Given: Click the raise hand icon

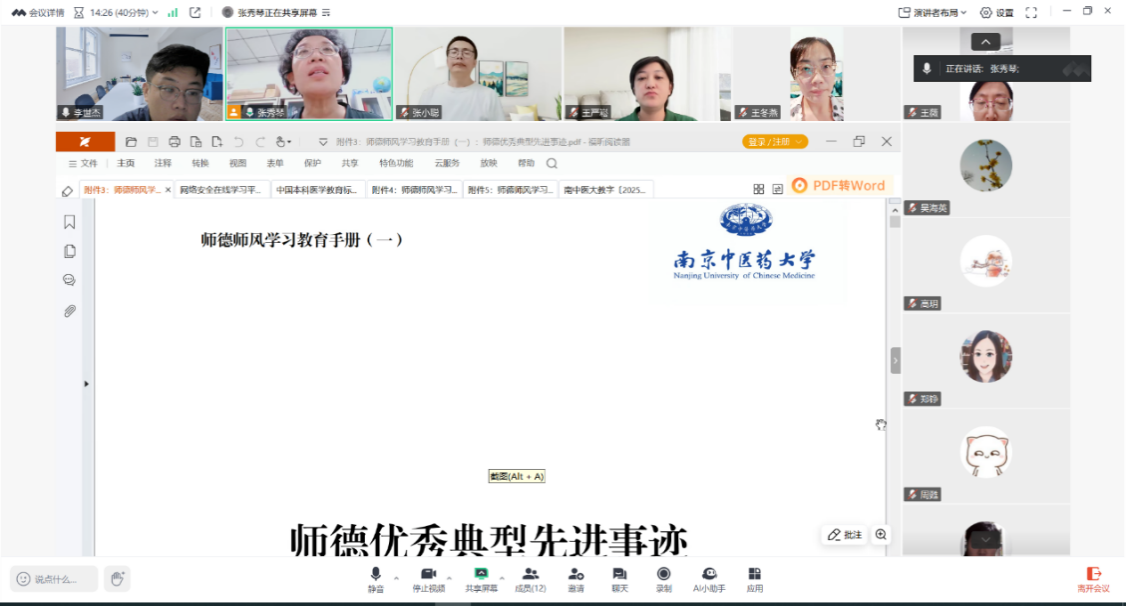Looking at the screenshot, I should (117, 578).
